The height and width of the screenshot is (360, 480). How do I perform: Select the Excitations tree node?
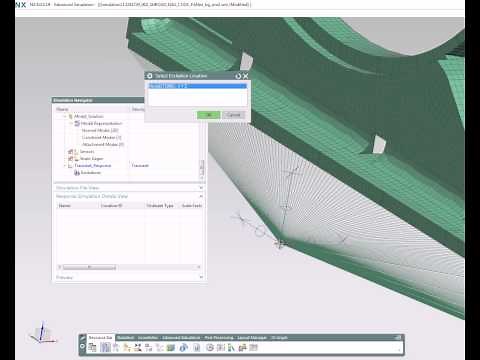[90, 173]
